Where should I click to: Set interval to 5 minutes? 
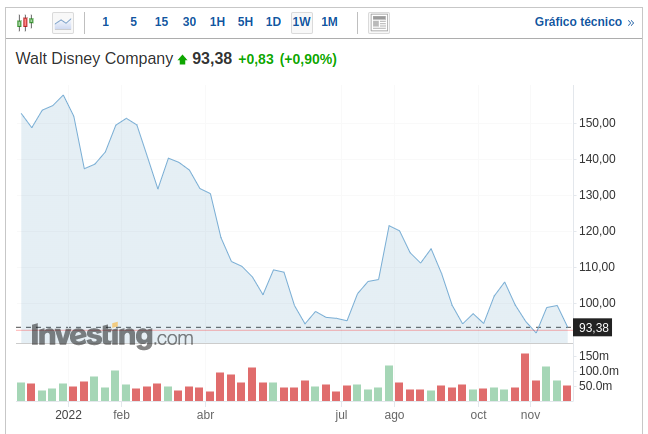[133, 22]
